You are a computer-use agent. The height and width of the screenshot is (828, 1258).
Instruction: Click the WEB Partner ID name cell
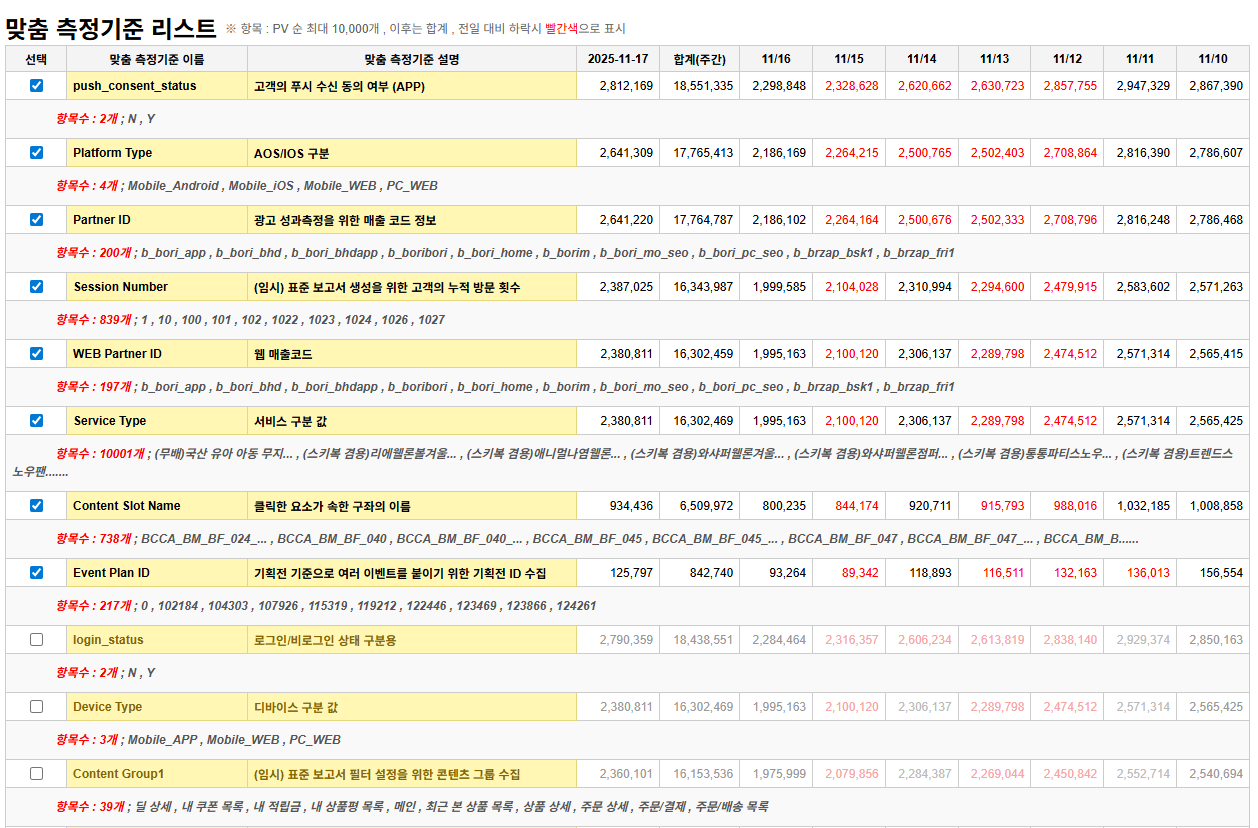coord(157,354)
